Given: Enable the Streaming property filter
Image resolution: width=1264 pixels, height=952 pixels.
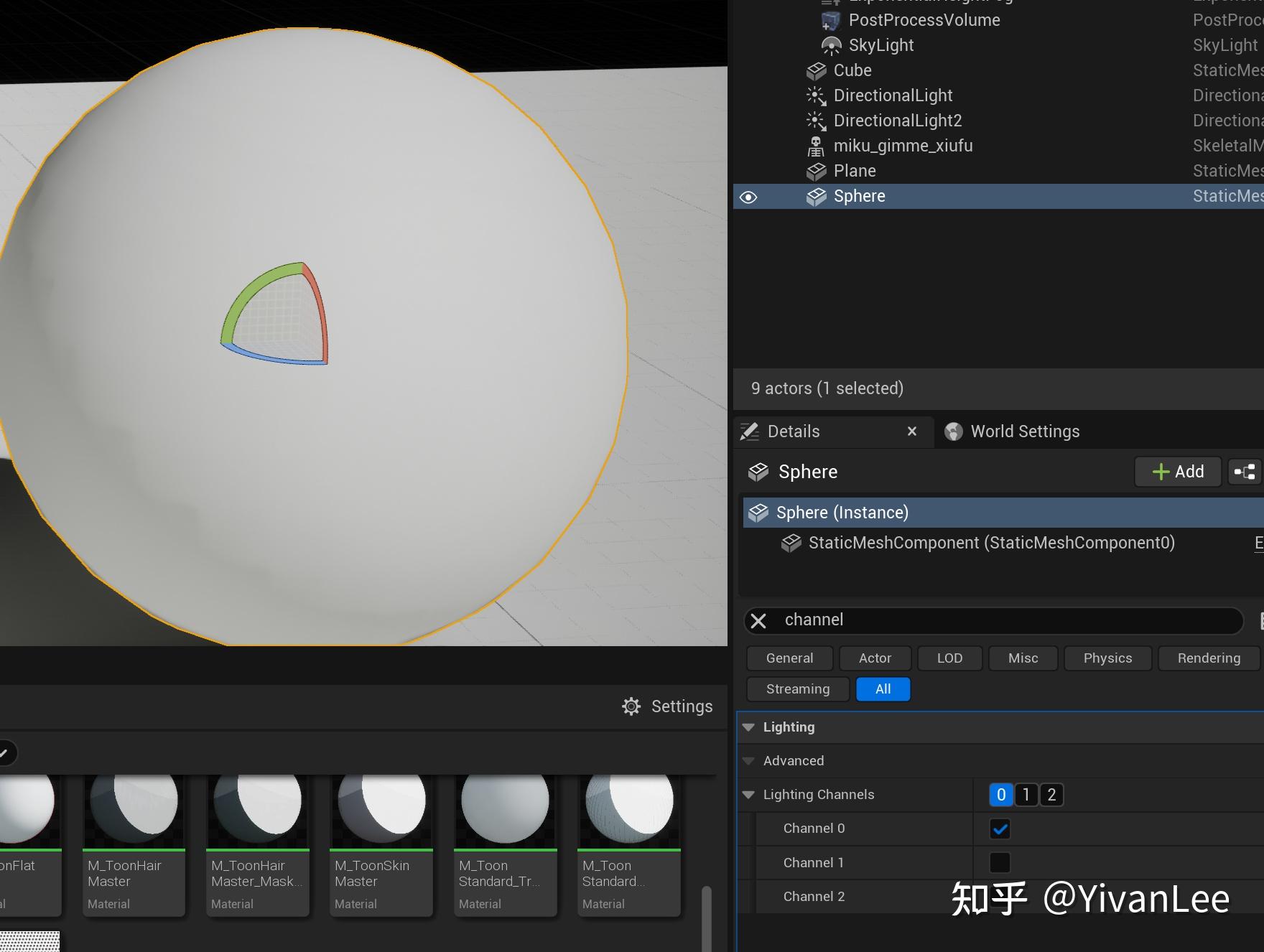Looking at the screenshot, I should coord(798,689).
